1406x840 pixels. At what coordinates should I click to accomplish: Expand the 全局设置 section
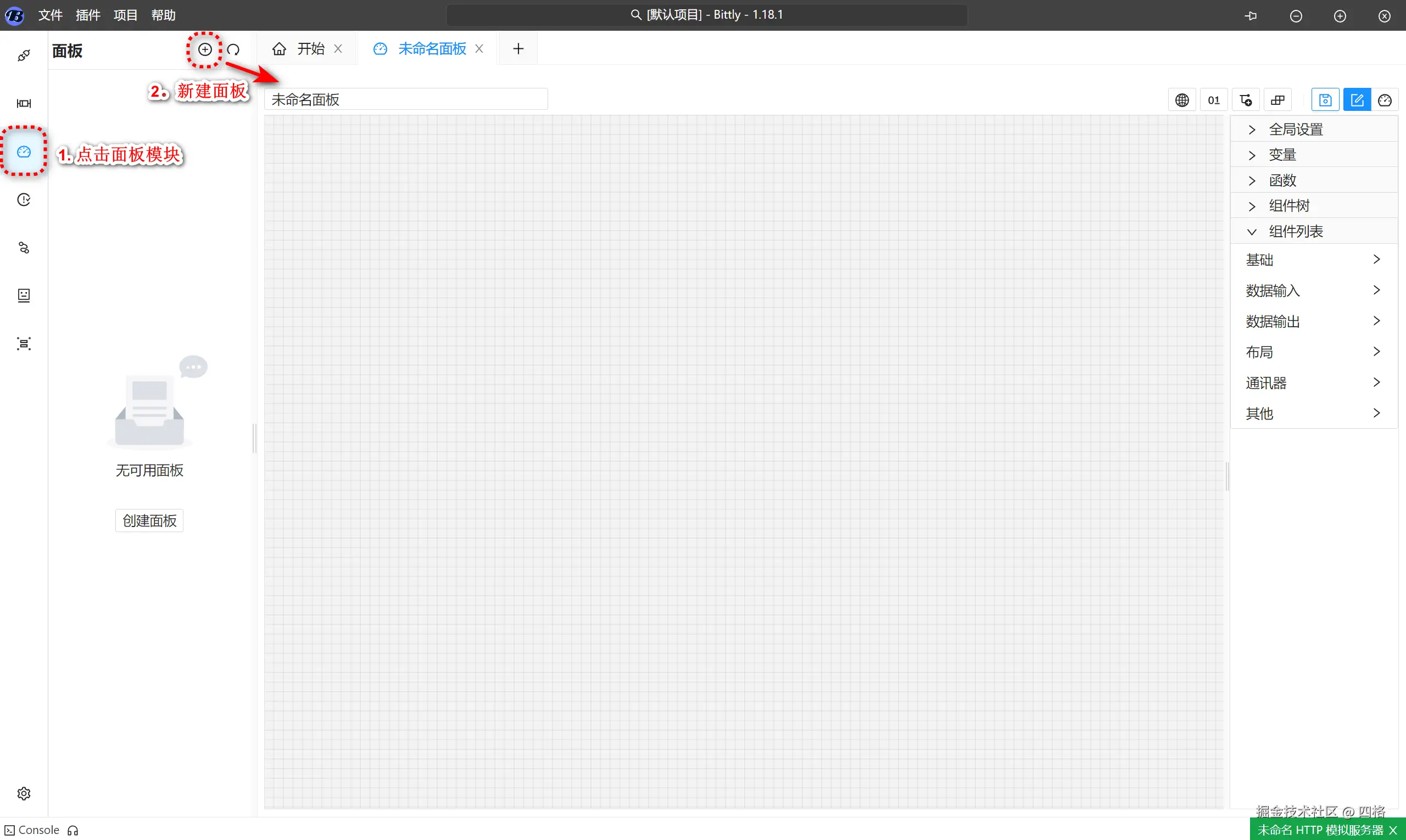click(1296, 130)
